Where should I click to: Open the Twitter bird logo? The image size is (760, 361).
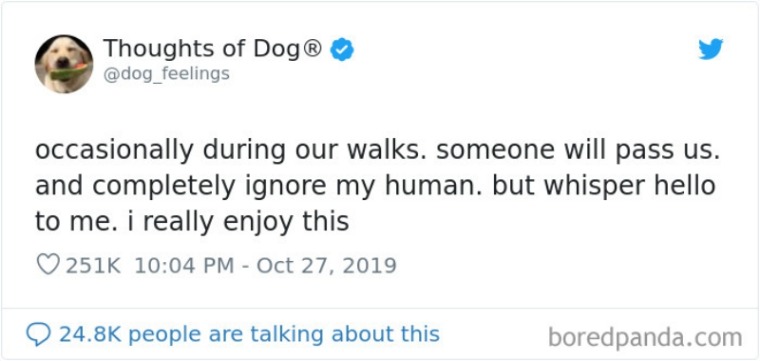click(x=711, y=49)
